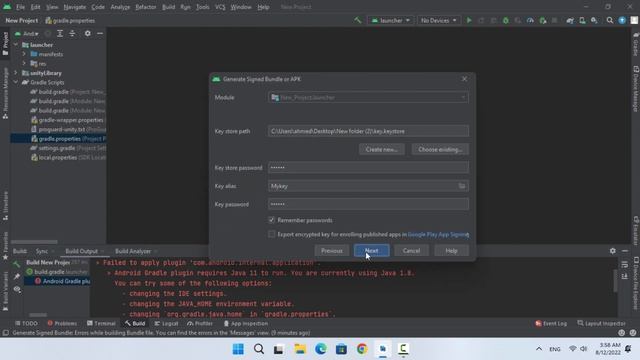This screenshot has width=640, height=360.
Task: Click the Android Studio taskbar icon
Action: click(x=382, y=349)
